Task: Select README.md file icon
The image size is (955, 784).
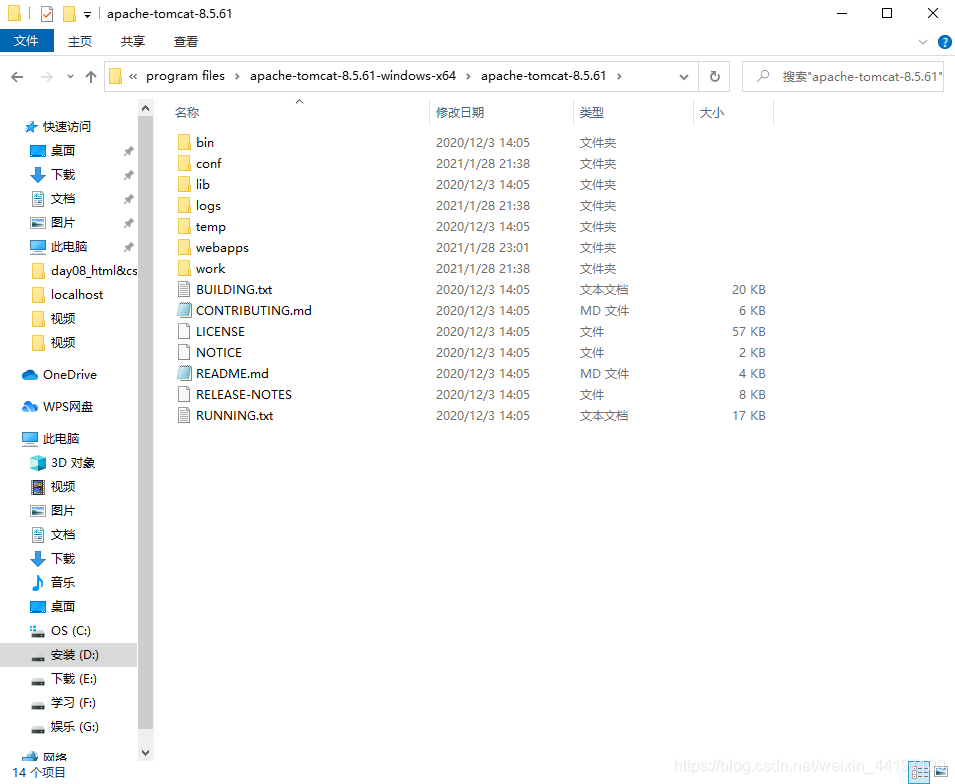Action: click(184, 373)
